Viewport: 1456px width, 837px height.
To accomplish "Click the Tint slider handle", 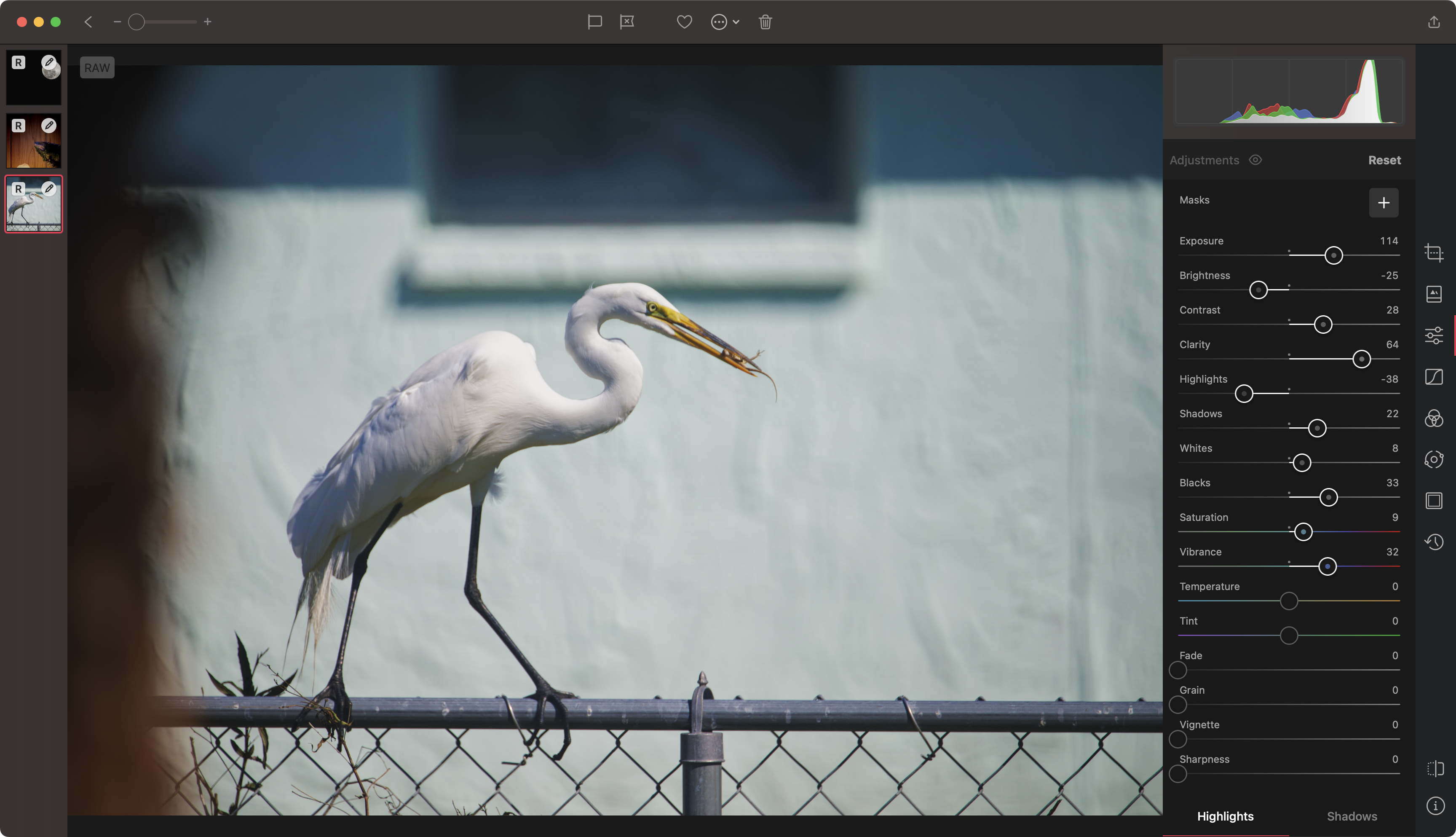I will (x=1289, y=635).
